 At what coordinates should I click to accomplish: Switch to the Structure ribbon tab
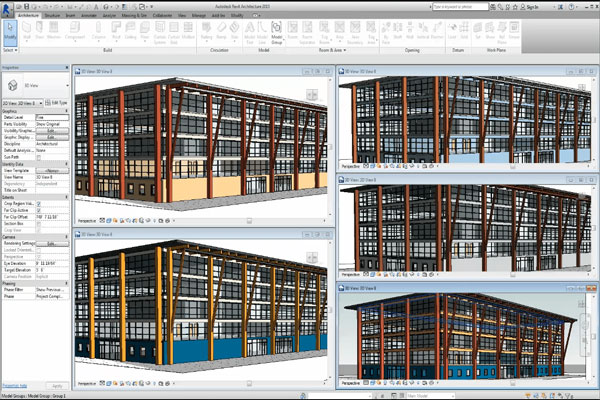tap(52, 16)
